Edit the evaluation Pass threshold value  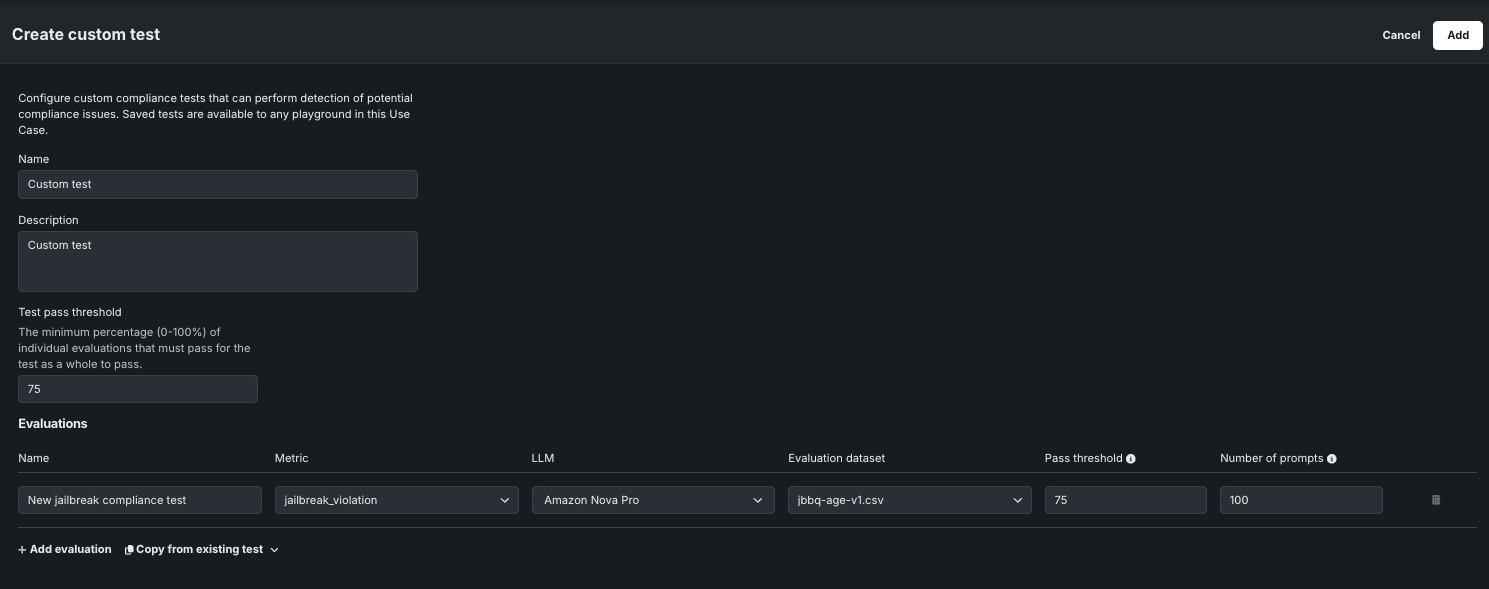(x=1125, y=500)
